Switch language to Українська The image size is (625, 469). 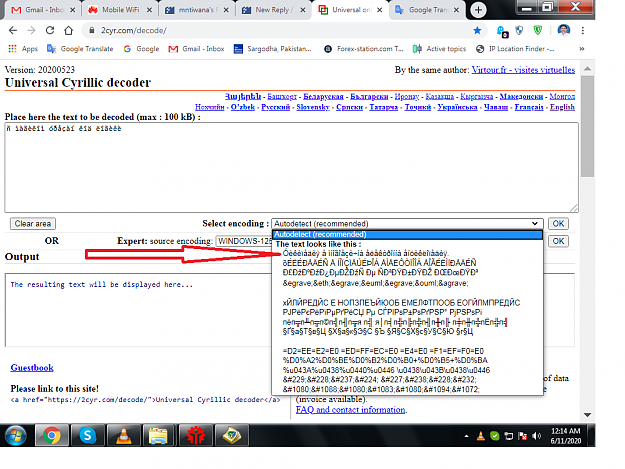[x=457, y=107]
